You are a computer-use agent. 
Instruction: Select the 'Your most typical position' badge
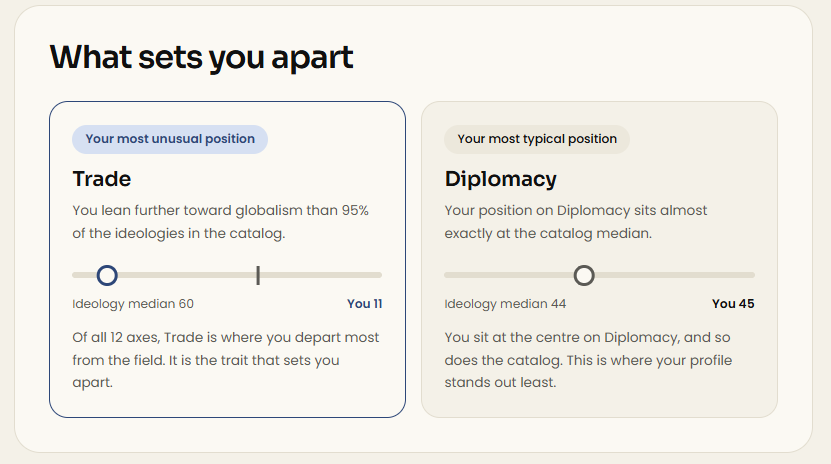[x=537, y=139]
